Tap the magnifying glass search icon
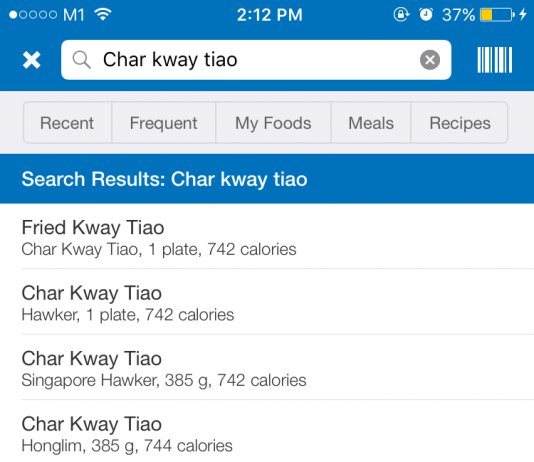Screen dimensions: 534x462 [81, 60]
